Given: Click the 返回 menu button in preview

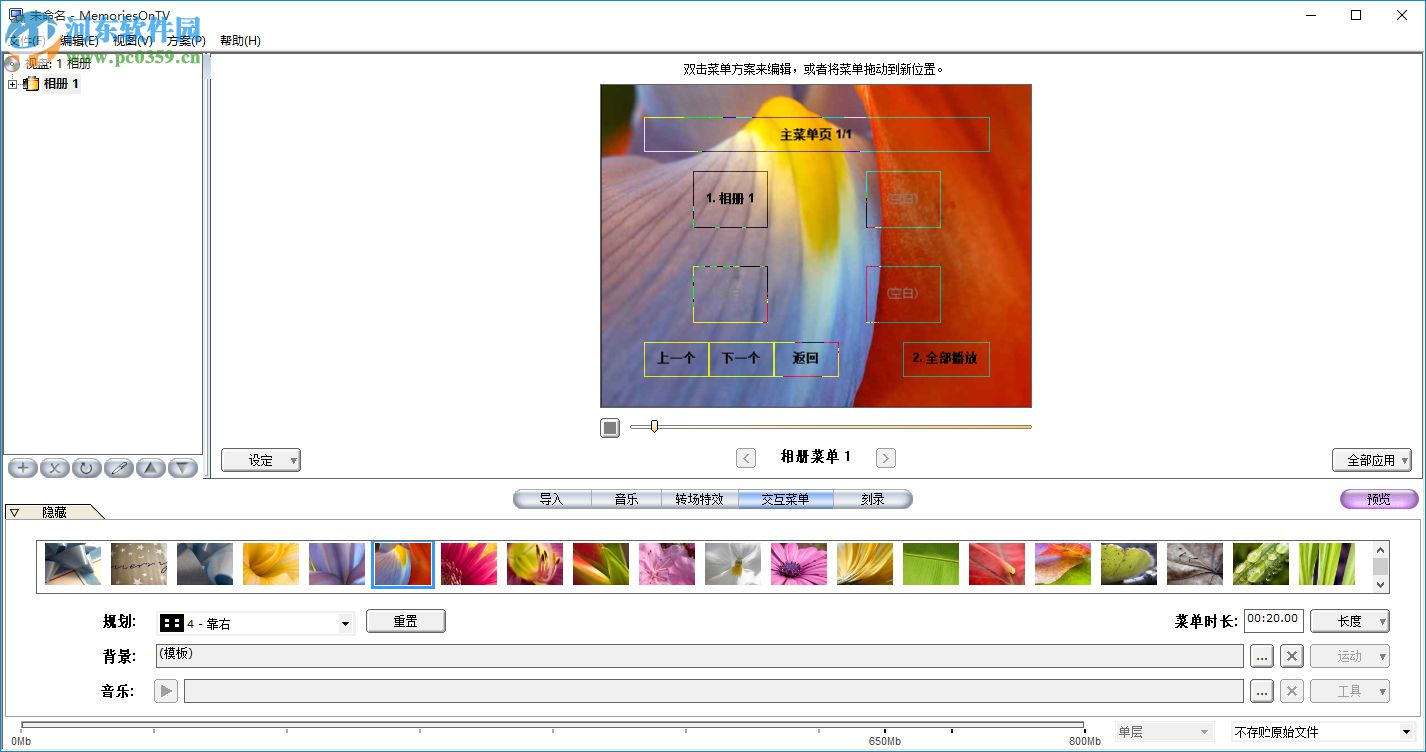Looking at the screenshot, I should pos(806,359).
